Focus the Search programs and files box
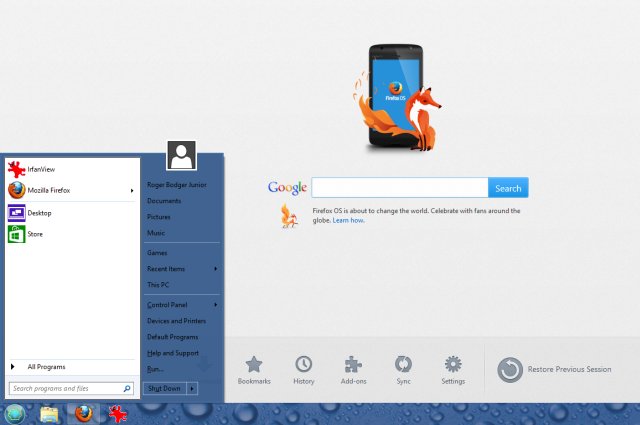This screenshot has width=640, height=425. (71, 388)
